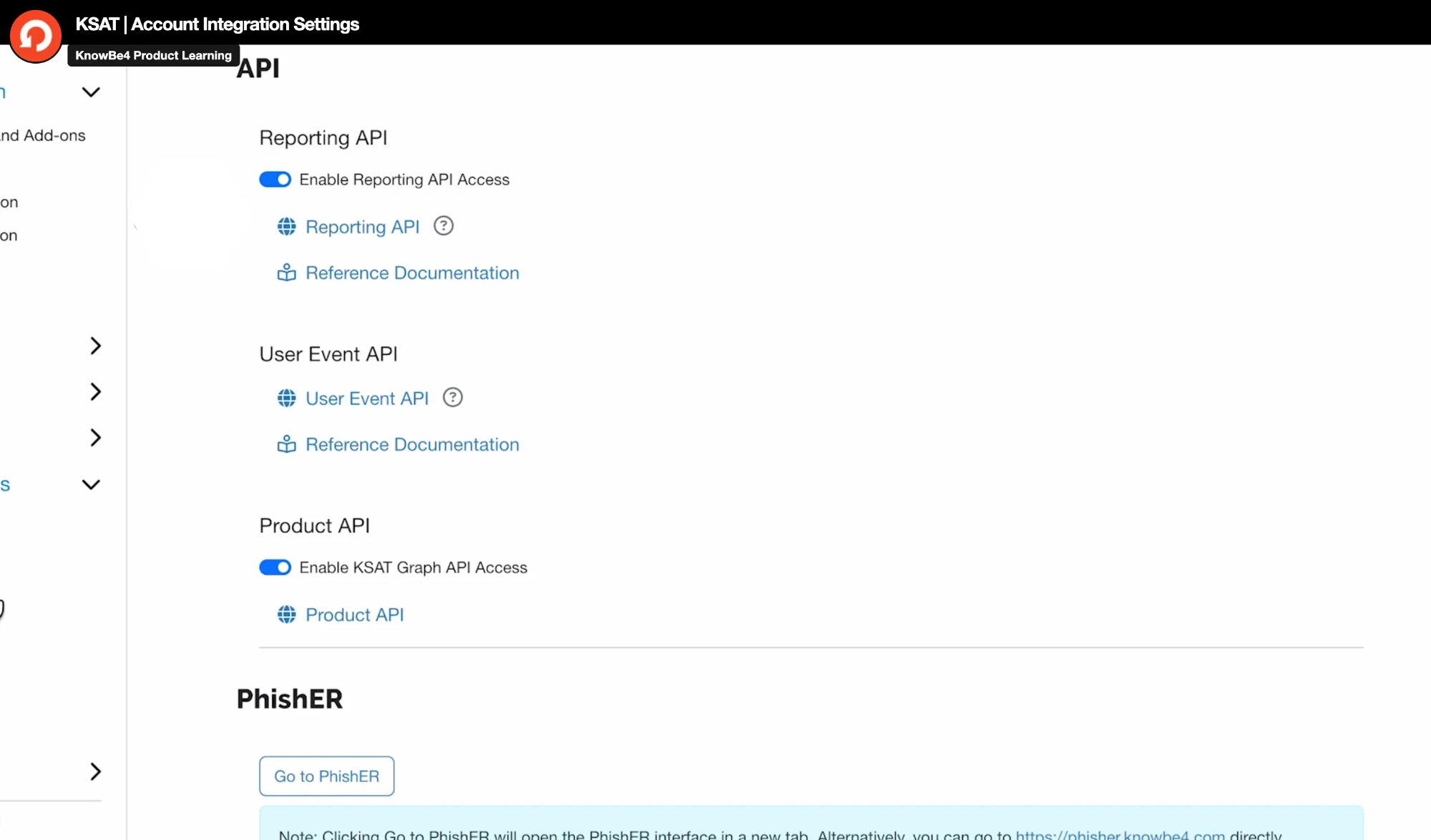This screenshot has width=1431, height=840.
Task: Select the Add-ons entry in the sidebar
Action: [43, 135]
